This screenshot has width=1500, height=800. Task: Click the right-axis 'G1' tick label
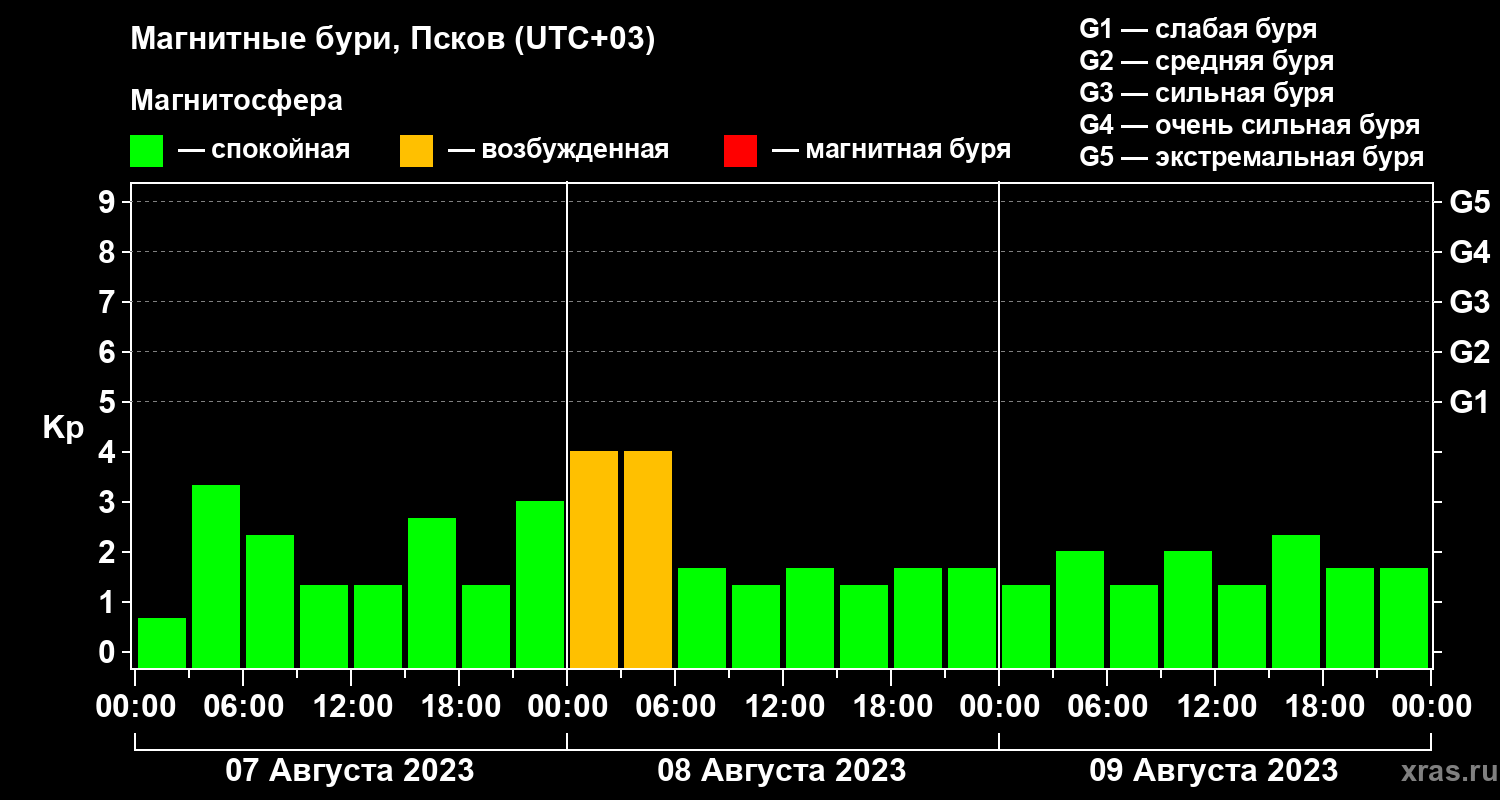1469,403
